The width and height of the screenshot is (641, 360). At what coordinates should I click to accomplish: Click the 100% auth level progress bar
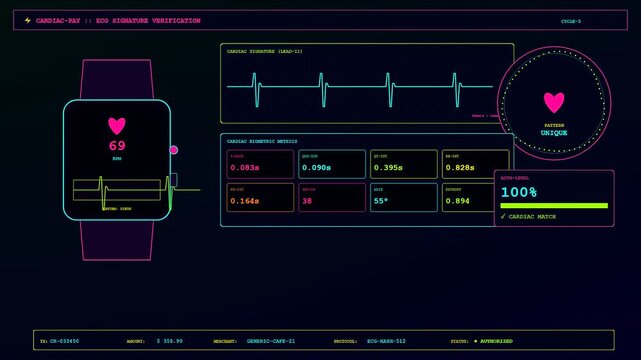pos(554,206)
